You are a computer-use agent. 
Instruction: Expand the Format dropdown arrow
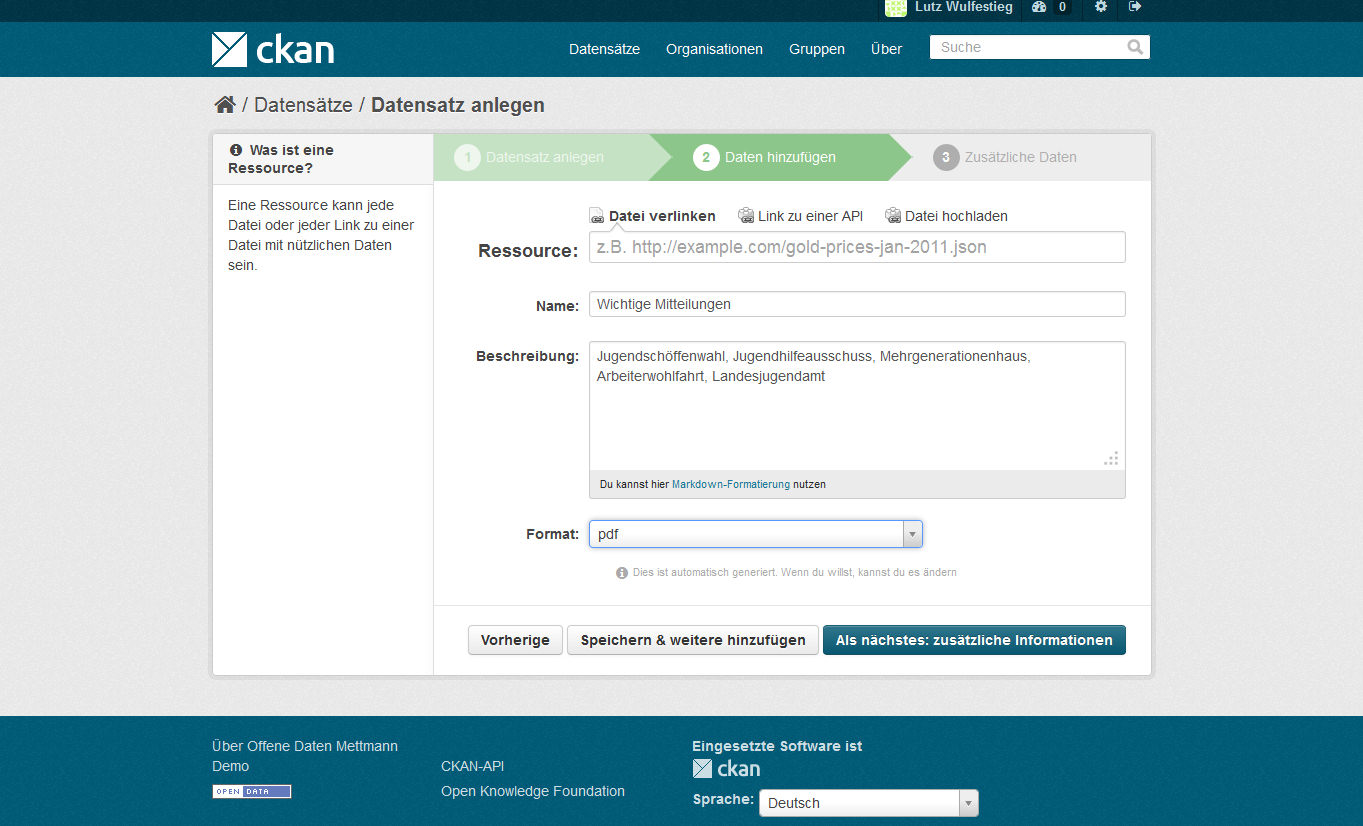(x=911, y=534)
